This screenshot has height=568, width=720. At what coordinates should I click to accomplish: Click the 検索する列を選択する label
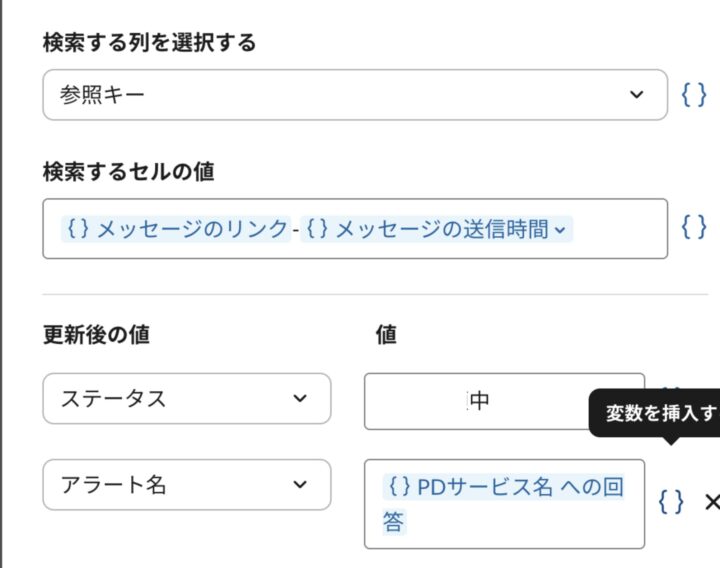pyautogui.click(x=149, y=42)
